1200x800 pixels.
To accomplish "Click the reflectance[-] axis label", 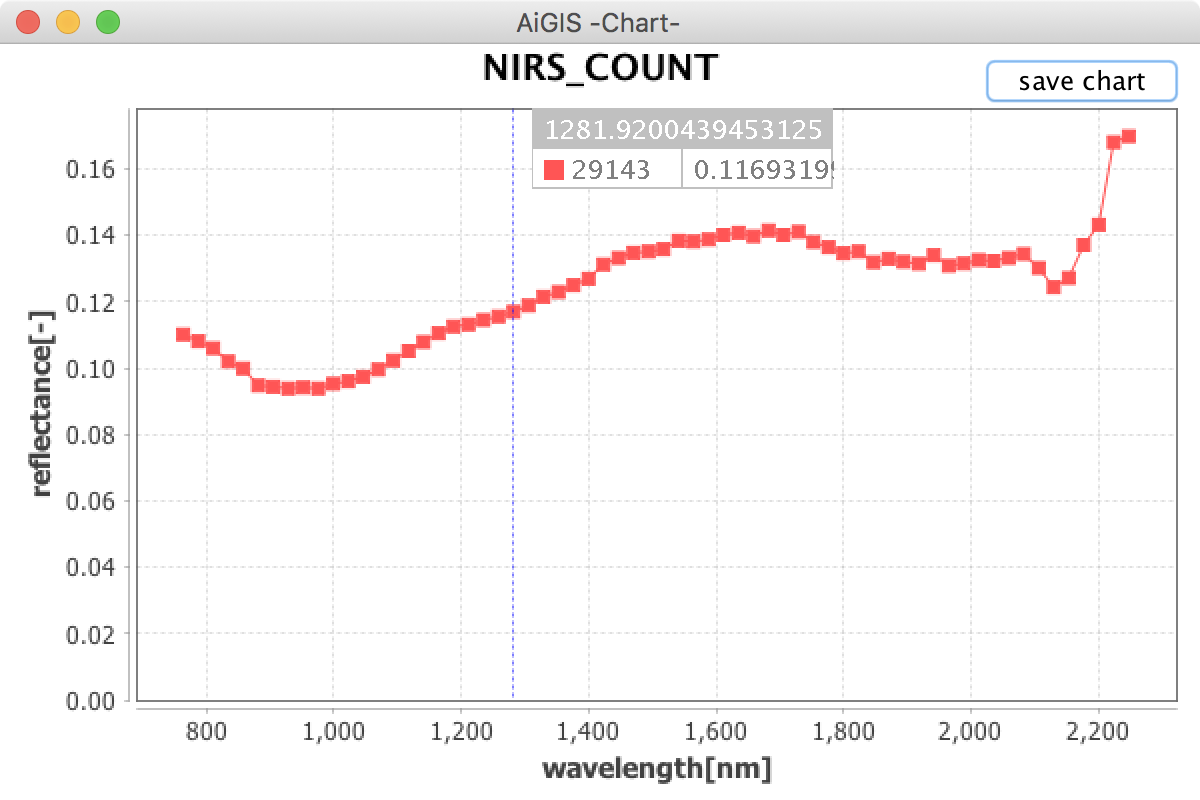I will tap(41, 402).
